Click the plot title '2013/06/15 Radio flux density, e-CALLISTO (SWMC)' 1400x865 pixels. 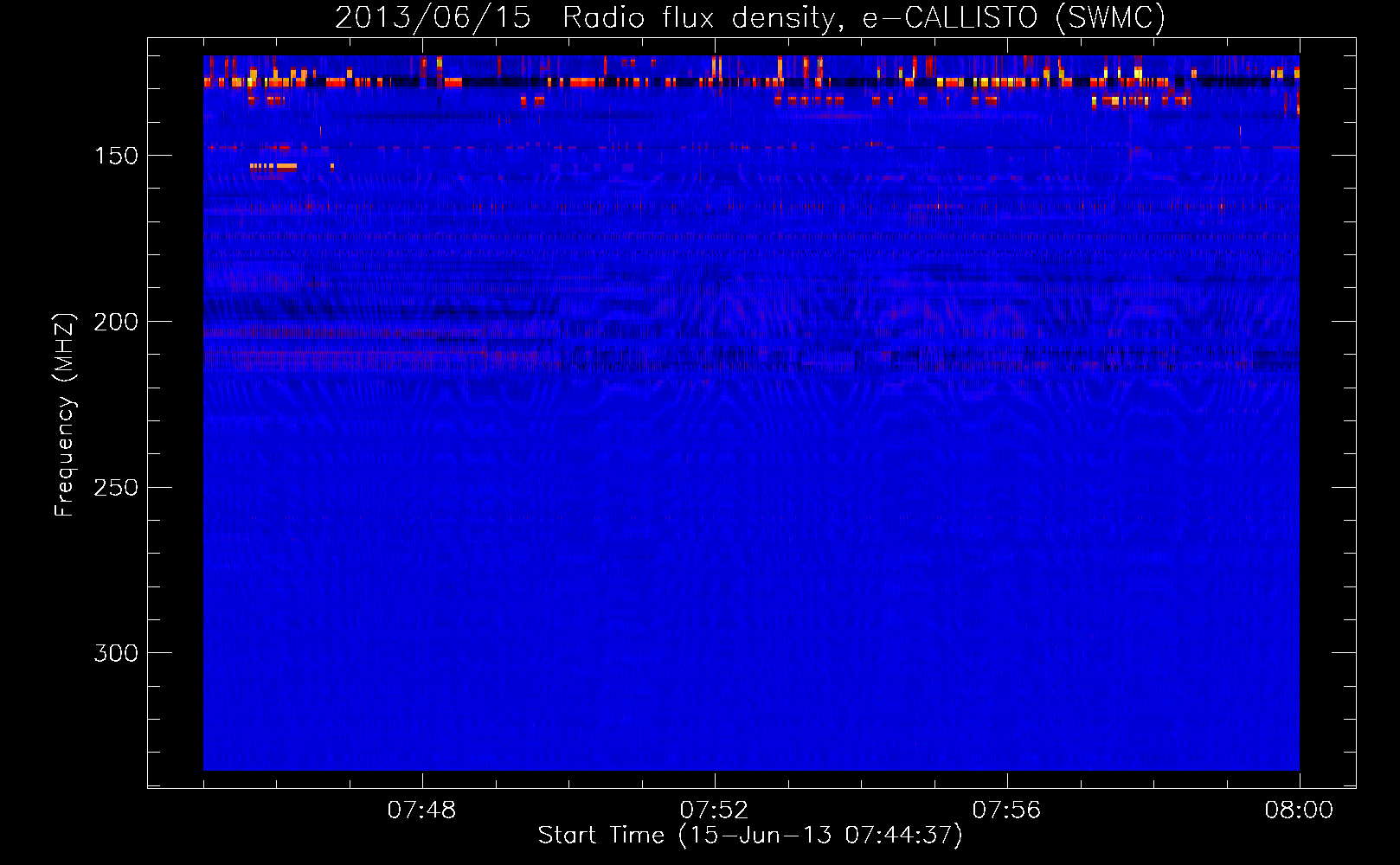pyautogui.click(x=750, y=17)
